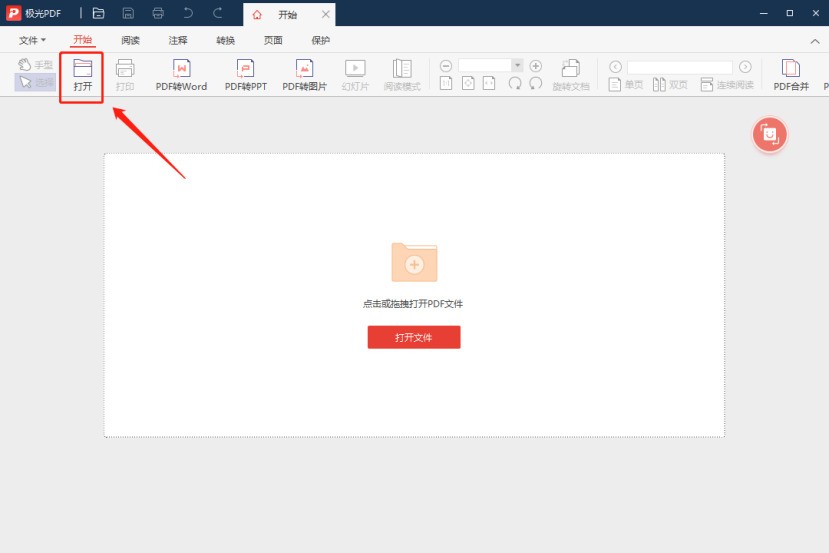Click the page number input field
The image size is (829, 553).
680,66
